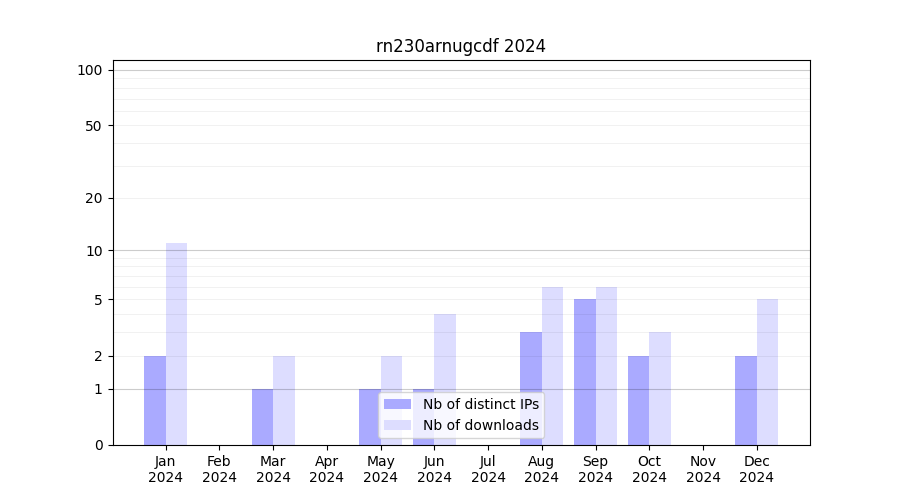The image size is (900, 500).
Task: Click the 'Feb 2024' x-axis label
Action: tap(219, 469)
